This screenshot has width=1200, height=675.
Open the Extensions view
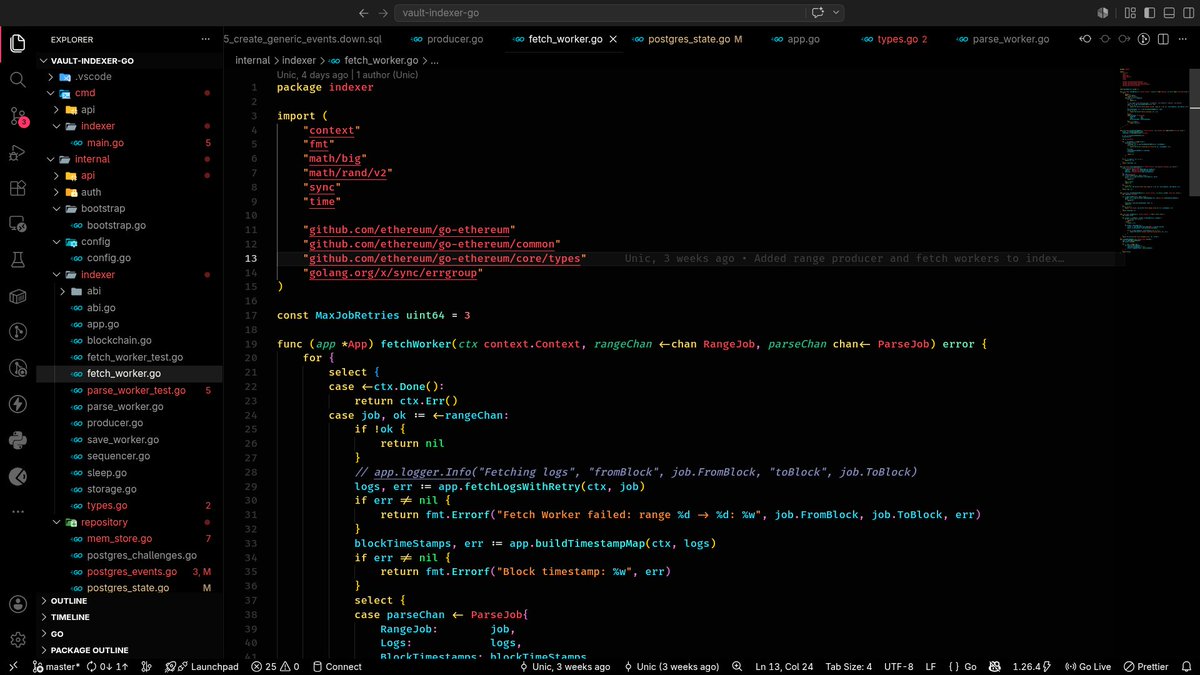17,188
